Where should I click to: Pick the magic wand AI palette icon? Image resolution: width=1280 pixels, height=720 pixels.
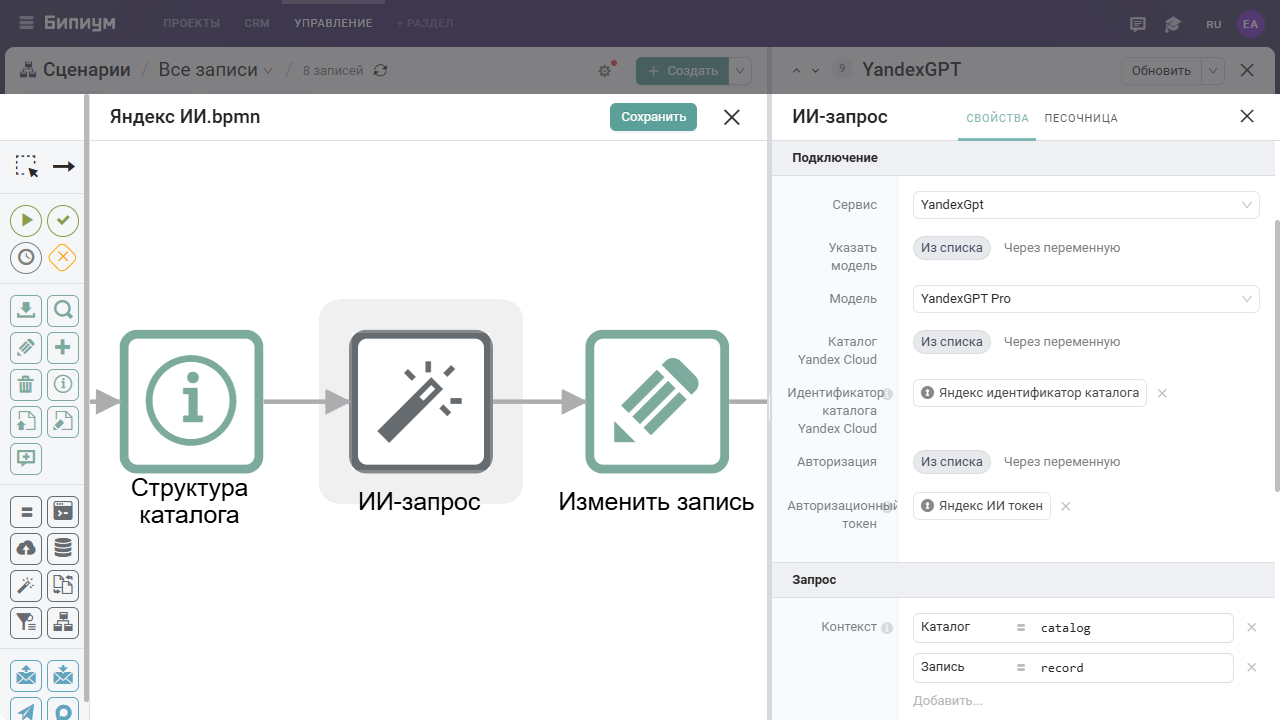coord(26,585)
